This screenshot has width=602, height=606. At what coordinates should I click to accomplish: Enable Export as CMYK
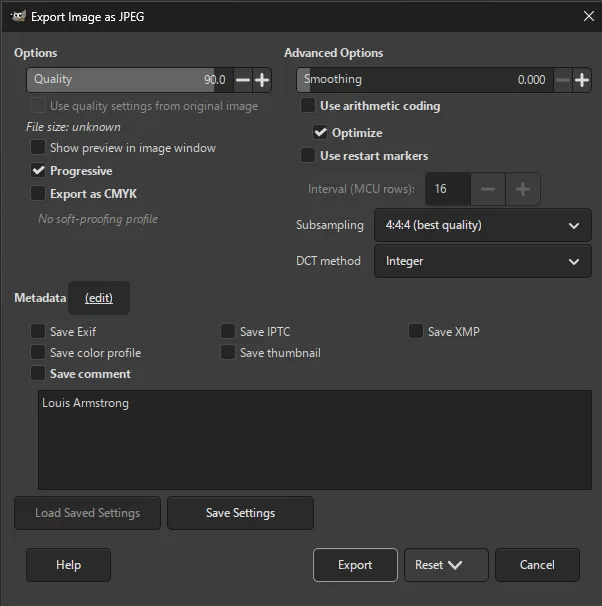point(38,194)
